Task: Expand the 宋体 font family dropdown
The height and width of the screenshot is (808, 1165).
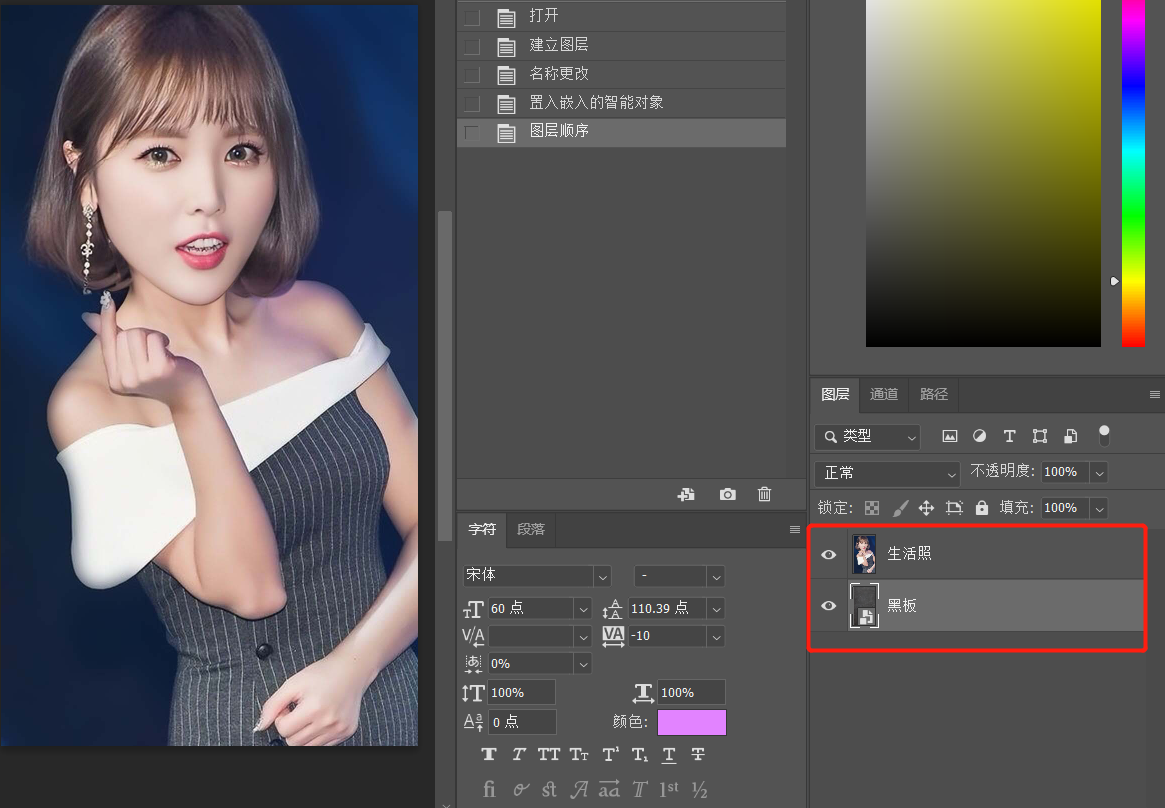Action: pos(602,576)
